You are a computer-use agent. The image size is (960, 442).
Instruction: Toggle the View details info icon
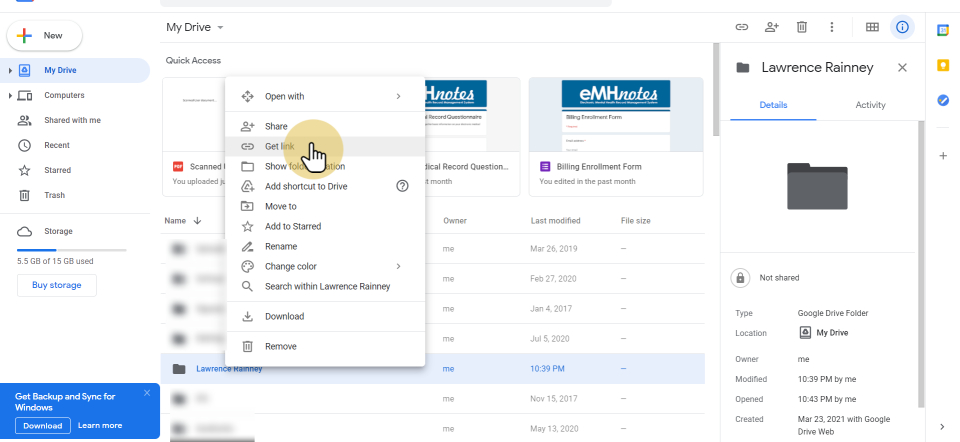point(902,27)
